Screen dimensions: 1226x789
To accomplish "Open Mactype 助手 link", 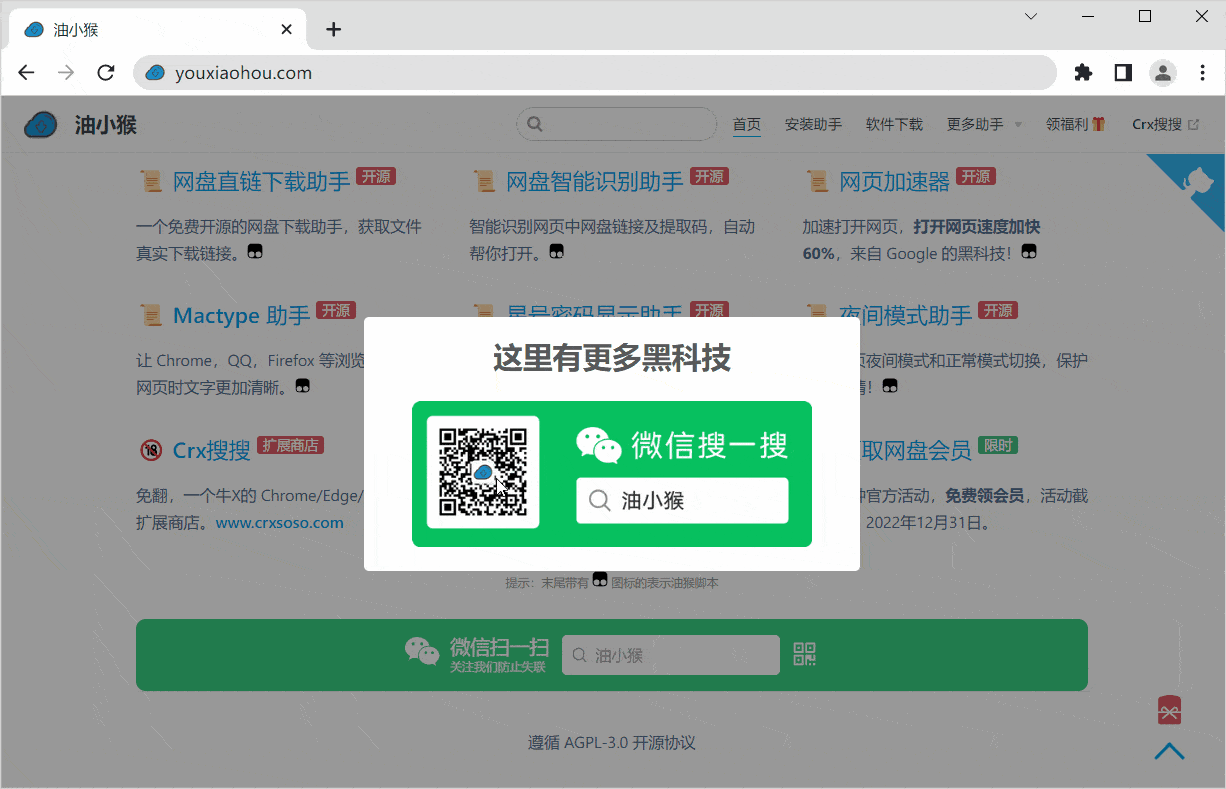I will (242, 316).
